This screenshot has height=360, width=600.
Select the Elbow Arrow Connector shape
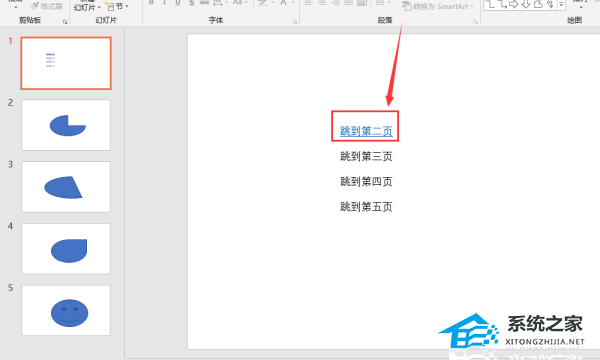click(502, 4)
